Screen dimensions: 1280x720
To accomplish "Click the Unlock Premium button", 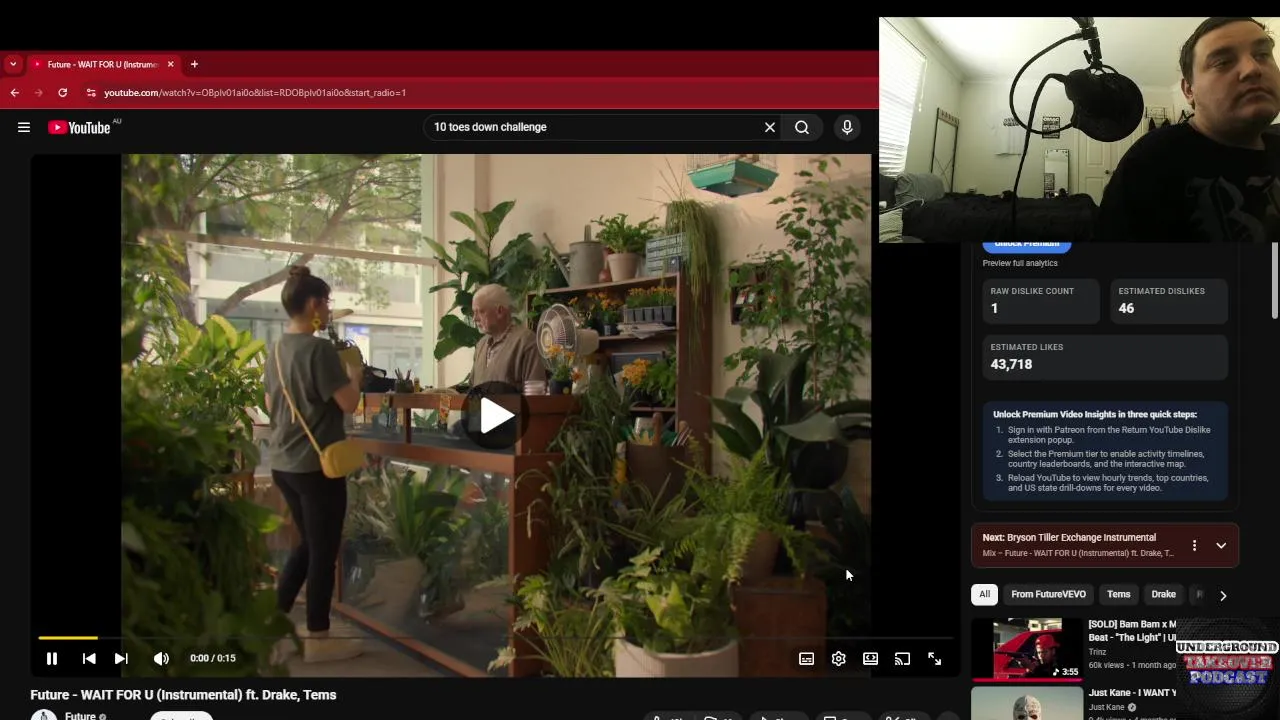I will (1026, 245).
